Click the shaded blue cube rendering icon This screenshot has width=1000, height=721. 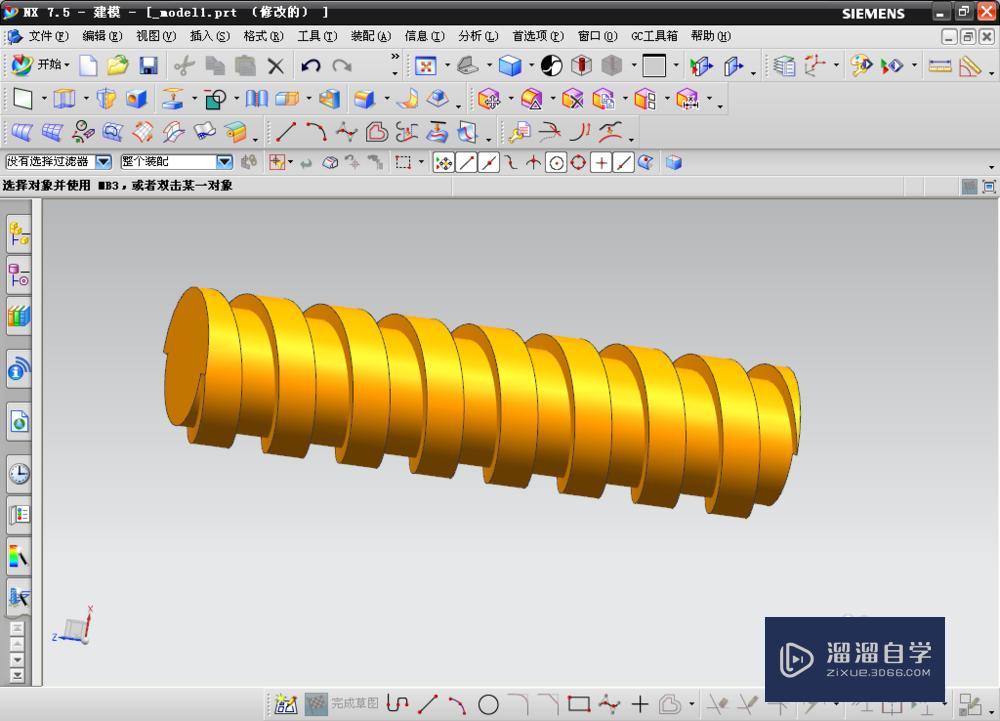(x=510, y=65)
